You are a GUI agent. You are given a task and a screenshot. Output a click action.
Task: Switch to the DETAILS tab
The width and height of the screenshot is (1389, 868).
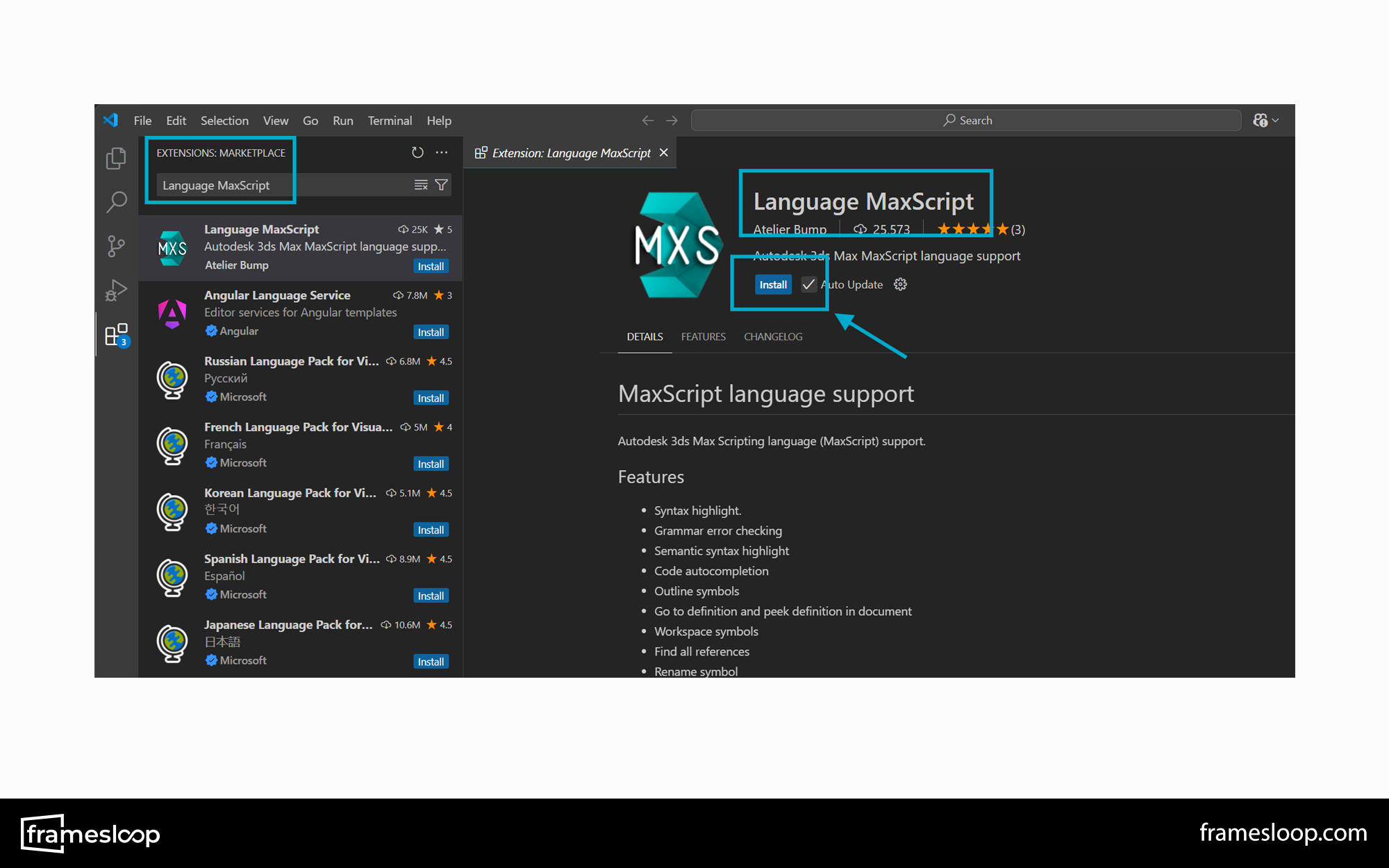pos(644,337)
